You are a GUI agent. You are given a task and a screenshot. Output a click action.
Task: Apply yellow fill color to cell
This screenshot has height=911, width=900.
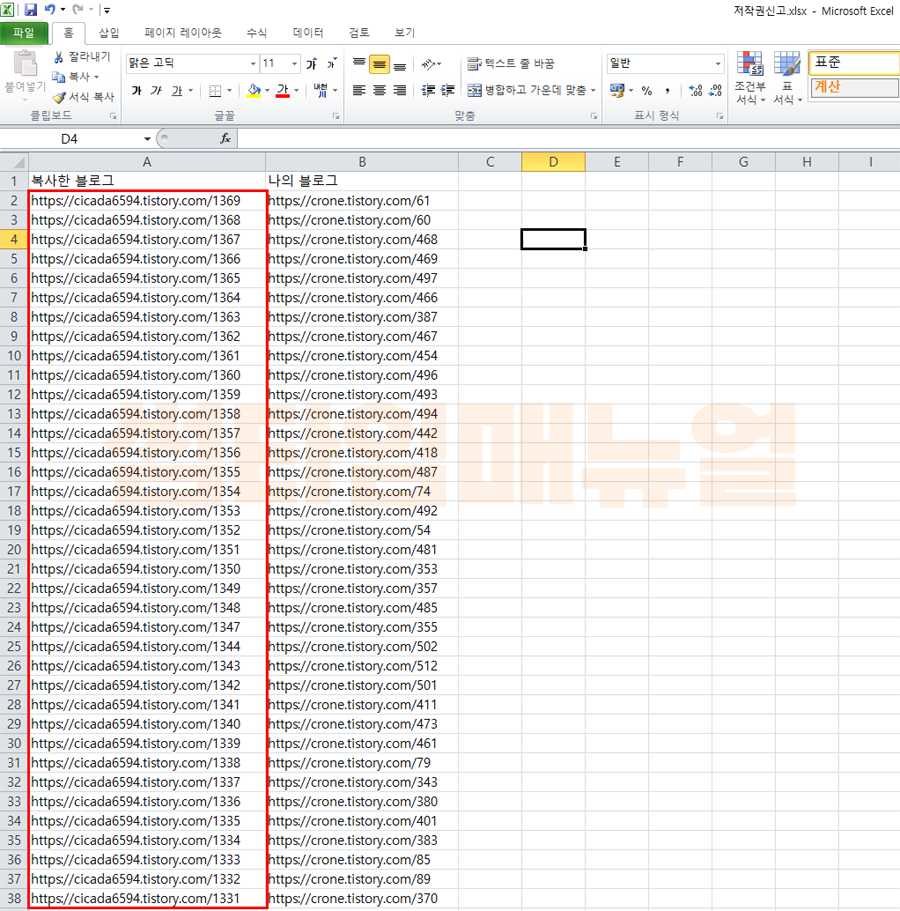[x=254, y=91]
